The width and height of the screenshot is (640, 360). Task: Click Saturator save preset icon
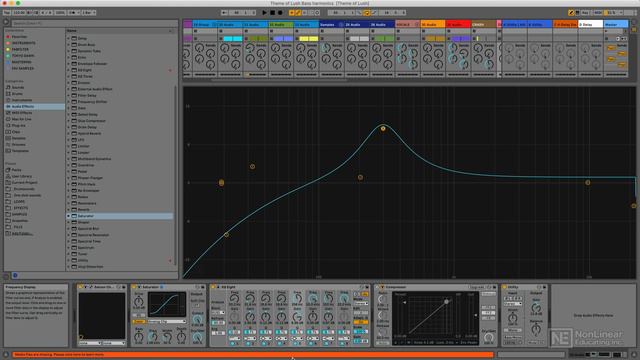203,287
